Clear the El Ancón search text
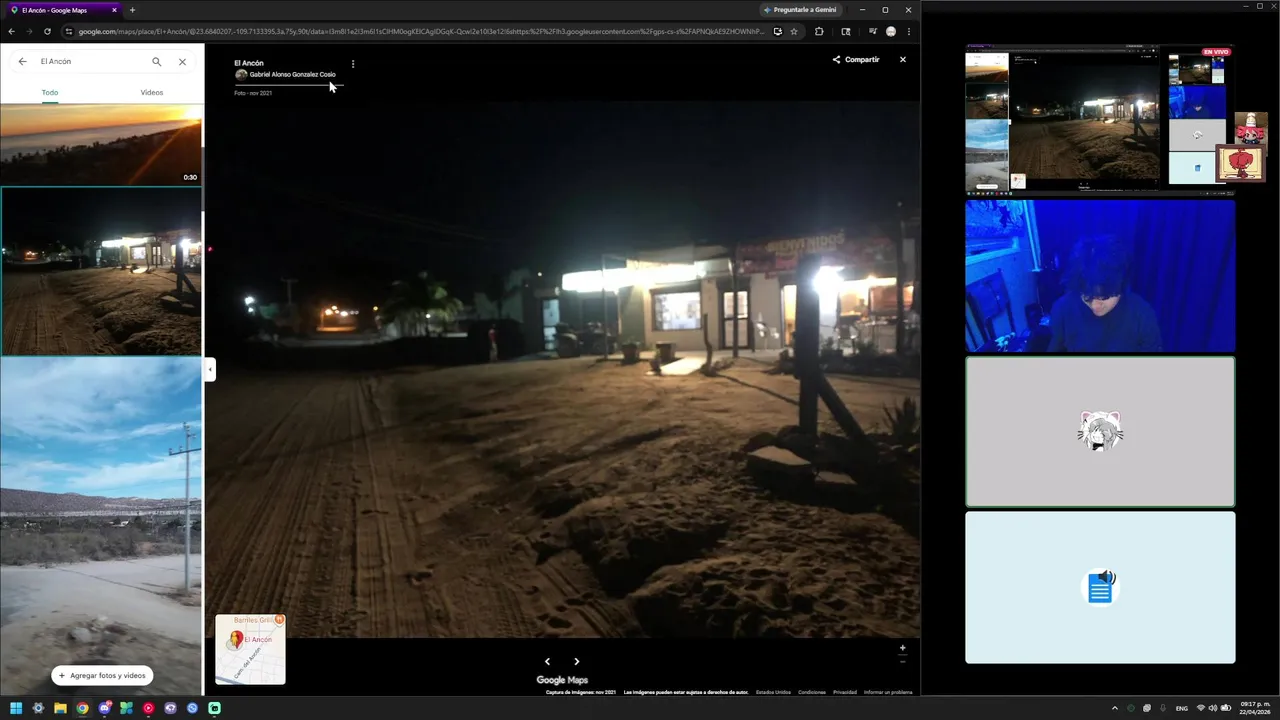This screenshot has height=720, width=1280. point(182,62)
